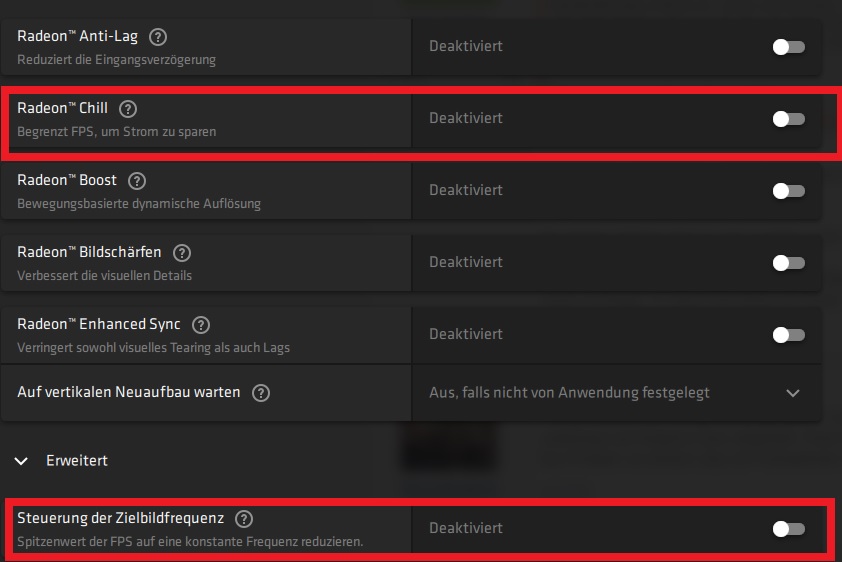Image resolution: width=842 pixels, height=562 pixels.
Task: Select 'Aus, falls nicht von Anwendung festgelegt' value
Action: 569,393
